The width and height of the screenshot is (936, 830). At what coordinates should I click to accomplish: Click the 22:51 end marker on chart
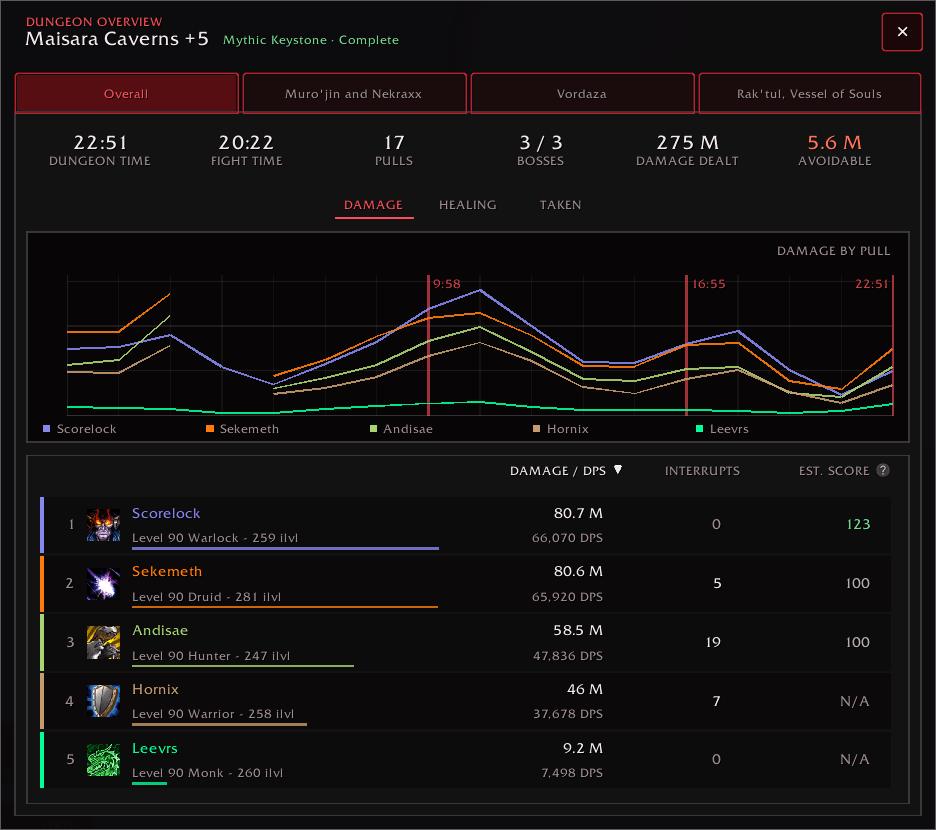(x=892, y=345)
